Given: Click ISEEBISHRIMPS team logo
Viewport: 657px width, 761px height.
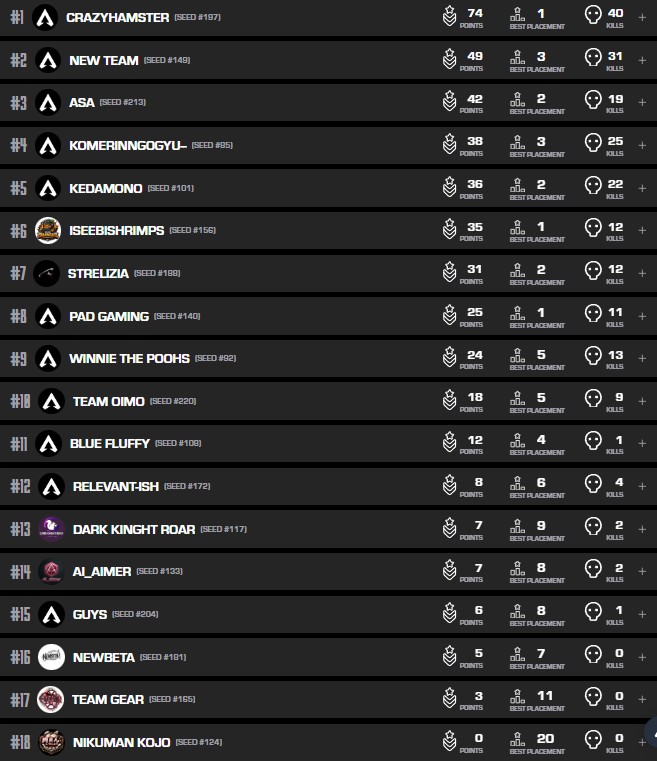Looking at the screenshot, I should tap(48, 230).
